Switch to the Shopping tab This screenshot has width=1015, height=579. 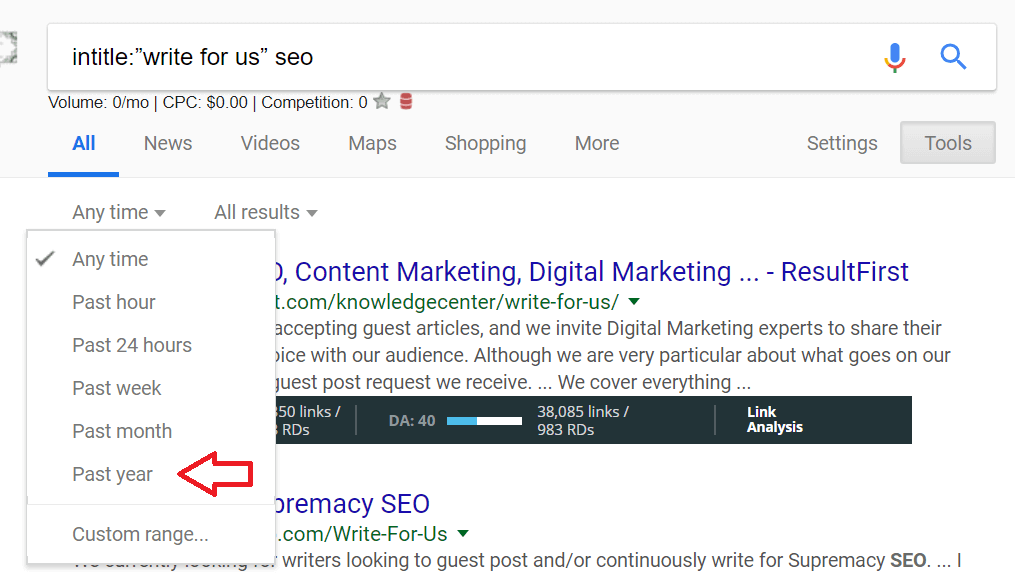[485, 143]
